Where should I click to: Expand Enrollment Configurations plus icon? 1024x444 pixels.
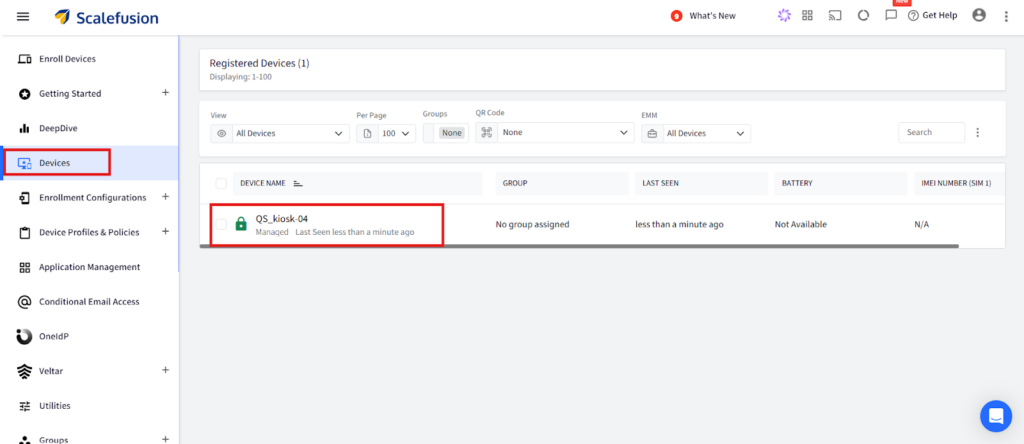pyautogui.click(x=165, y=197)
